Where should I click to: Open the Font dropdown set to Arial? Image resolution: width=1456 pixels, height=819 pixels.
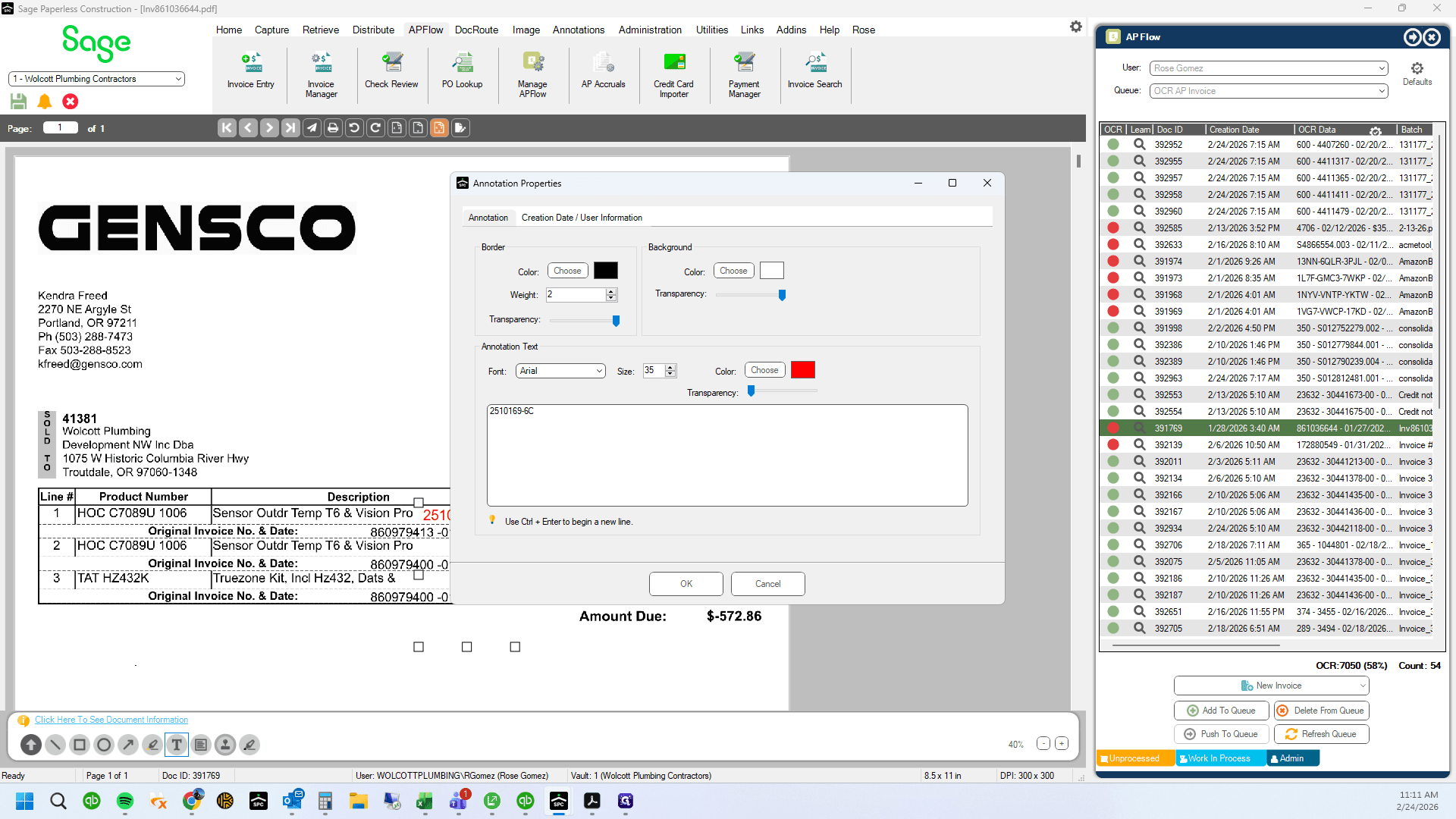(x=560, y=371)
